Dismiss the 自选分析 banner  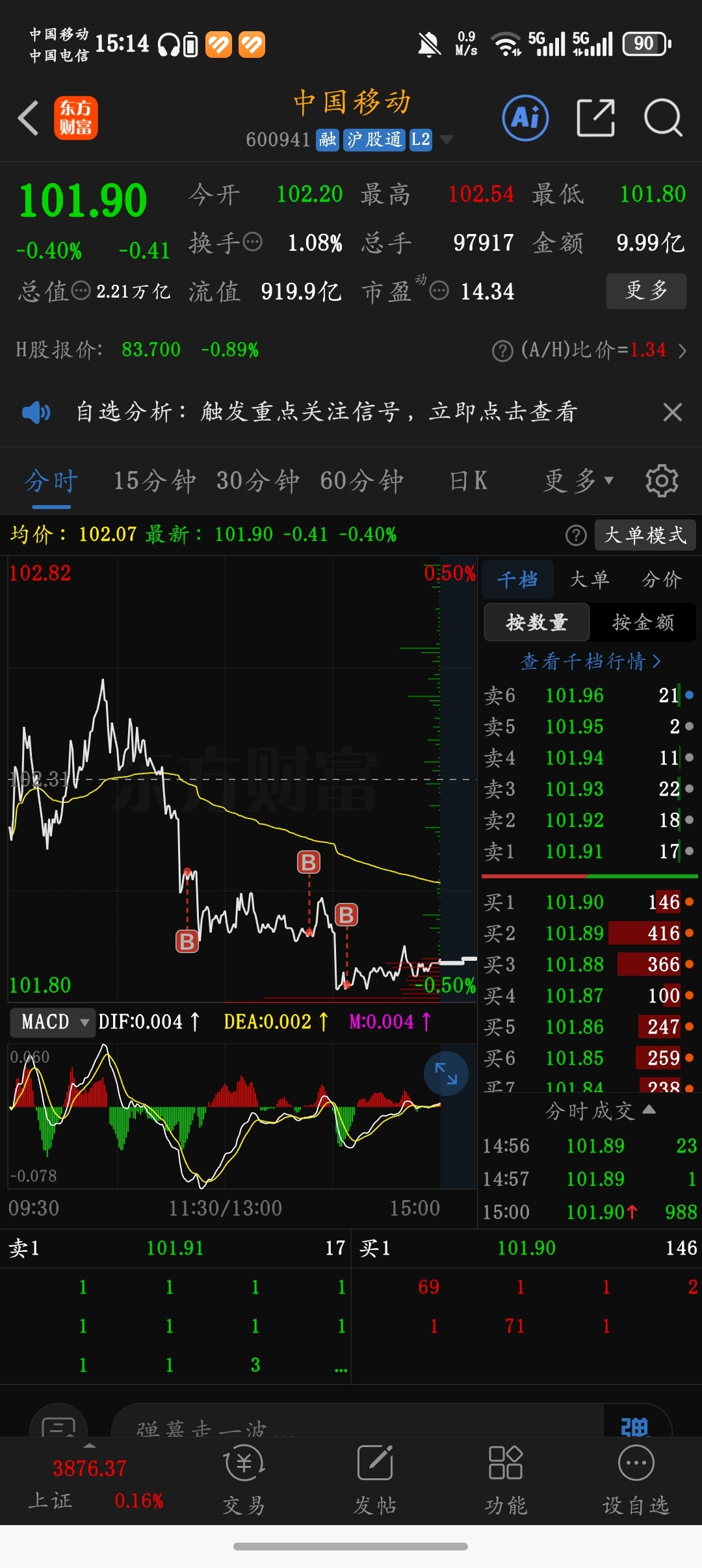(x=672, y=412)
